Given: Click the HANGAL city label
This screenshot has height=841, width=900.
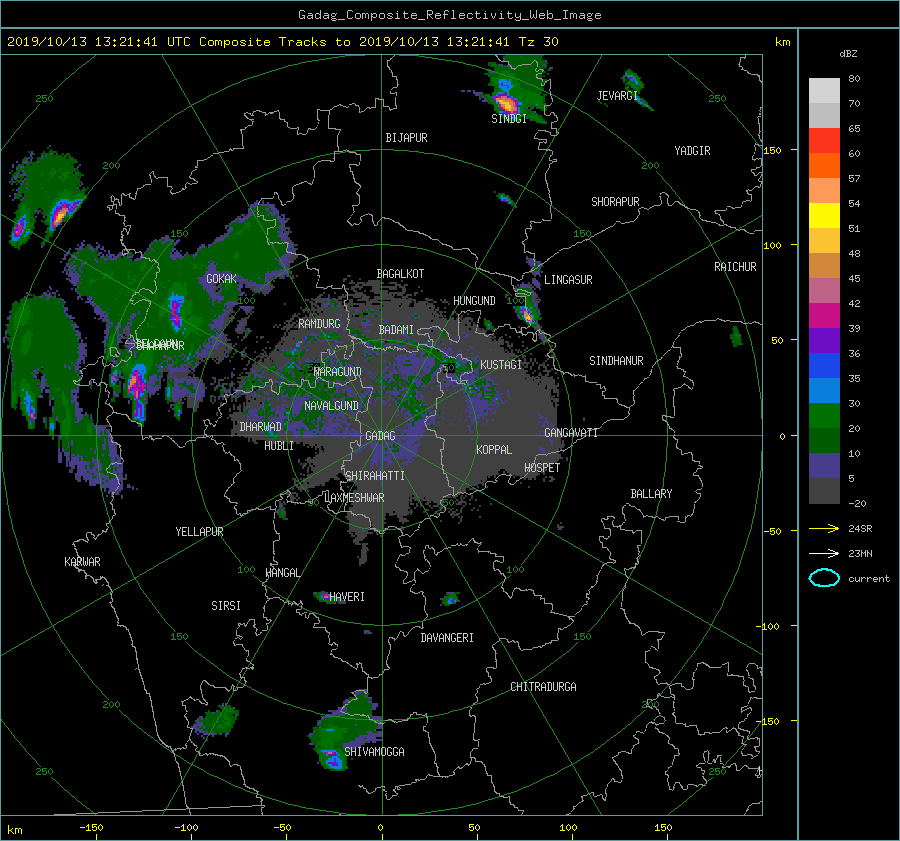Looking at the screenshot, I should 283,573.
